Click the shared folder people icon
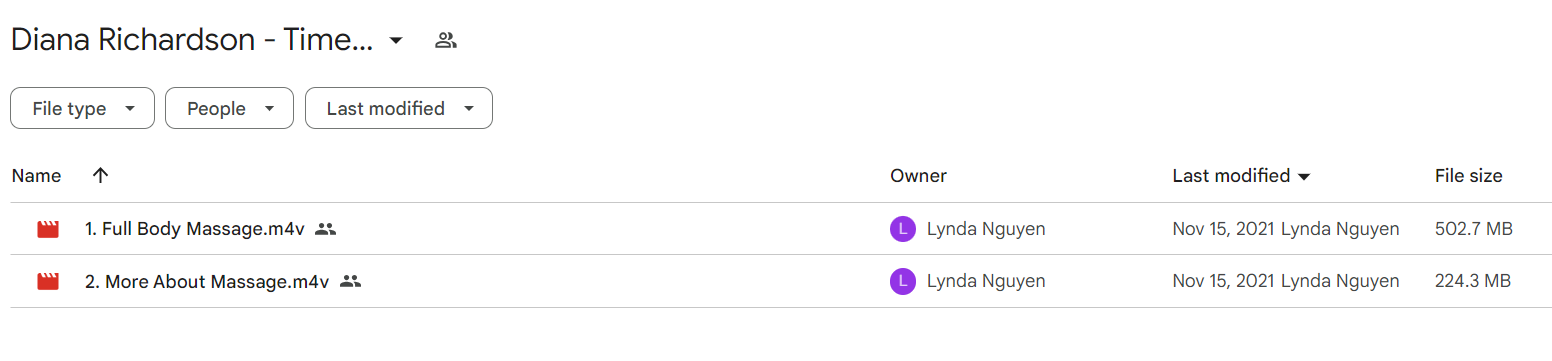 tap(446, 41)
